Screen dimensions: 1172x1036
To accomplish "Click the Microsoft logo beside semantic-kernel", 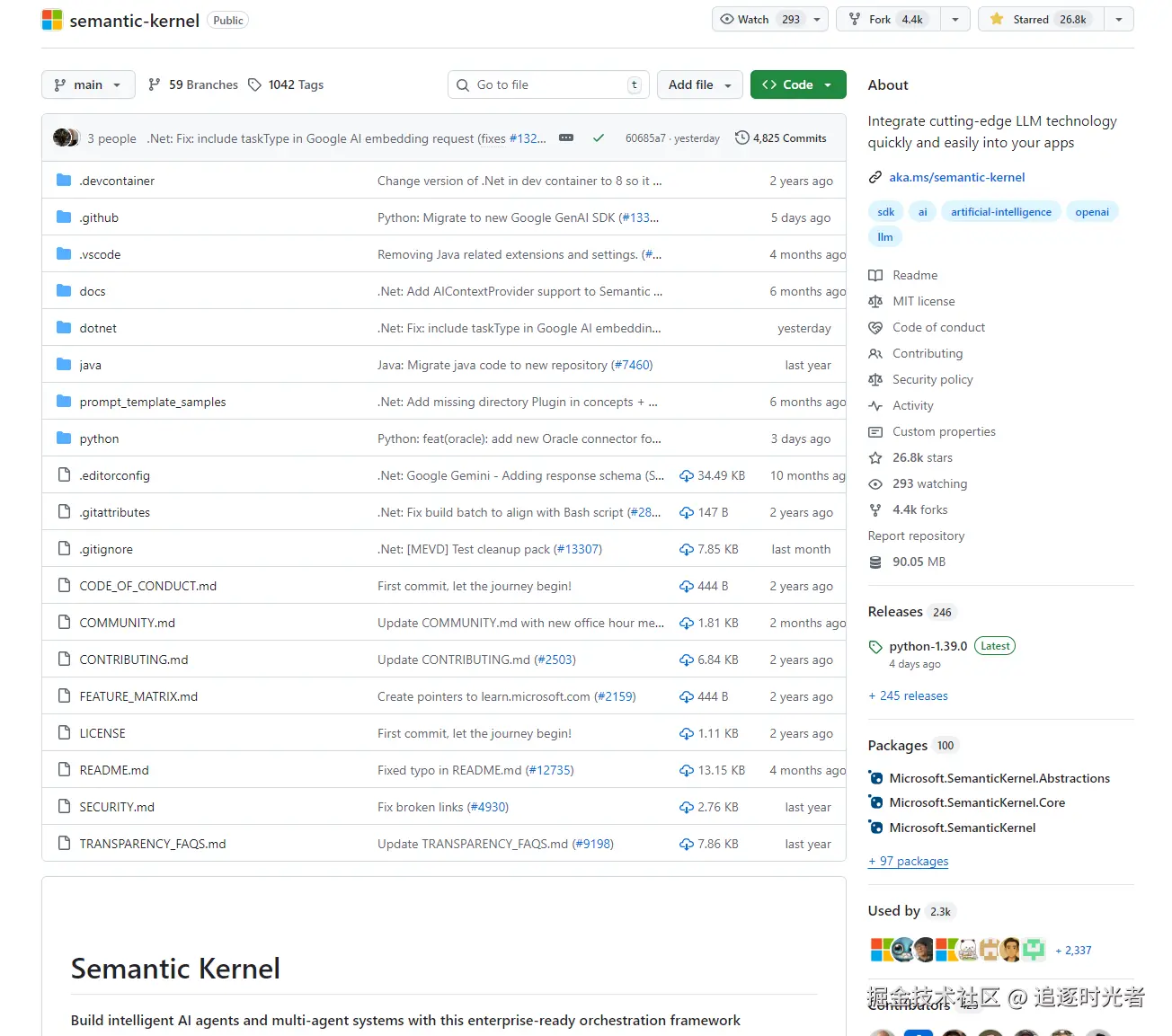I will [52, 20].
